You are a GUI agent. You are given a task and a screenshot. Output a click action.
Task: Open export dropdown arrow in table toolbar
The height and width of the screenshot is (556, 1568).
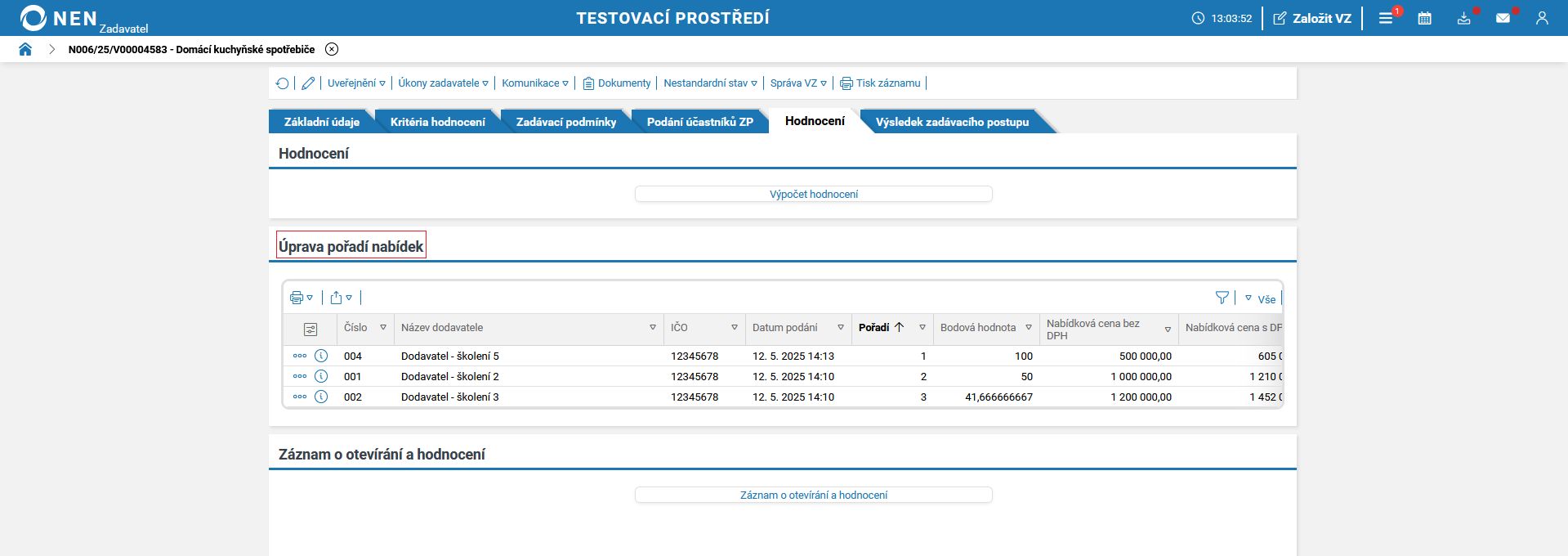click(x=349, y=298)
